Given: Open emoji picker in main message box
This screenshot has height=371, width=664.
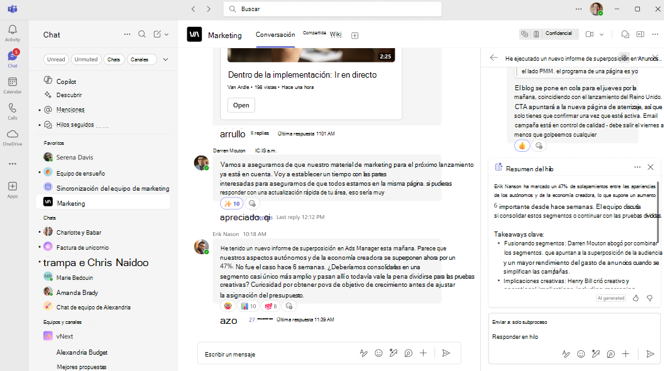Looking at the screenshot, I should point(379,353).
